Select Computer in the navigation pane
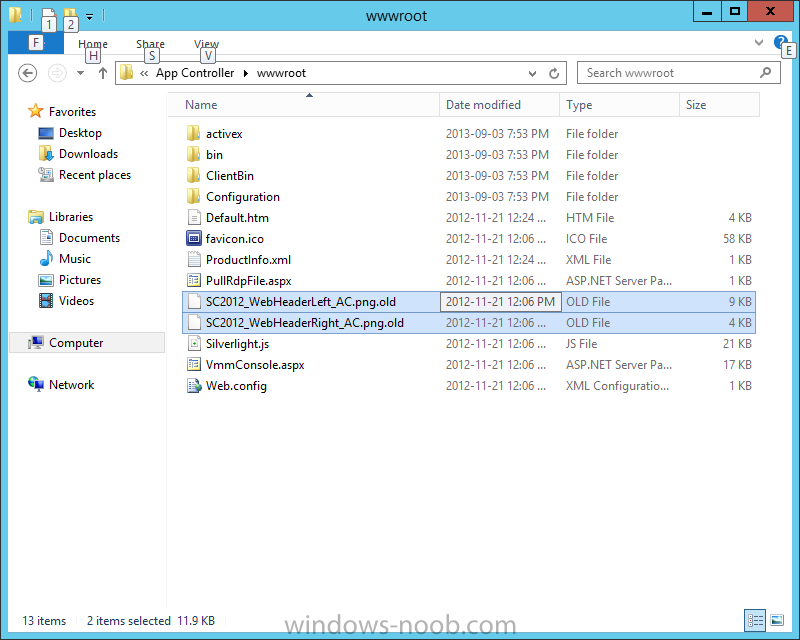Image resolution: width=800 pixels, height=640 pixels. click(76, 343)
